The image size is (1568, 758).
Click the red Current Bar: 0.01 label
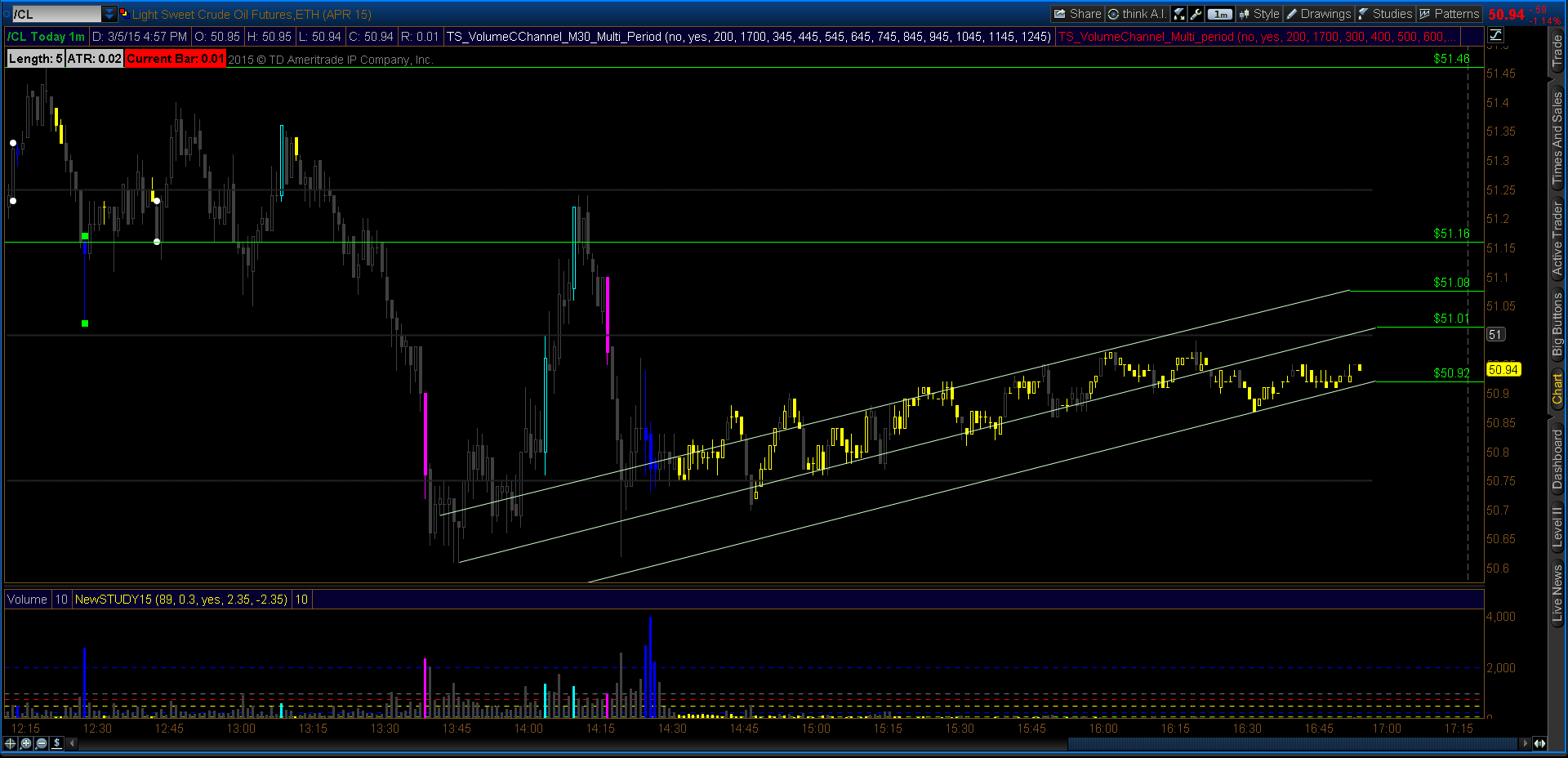pos(175,59)
